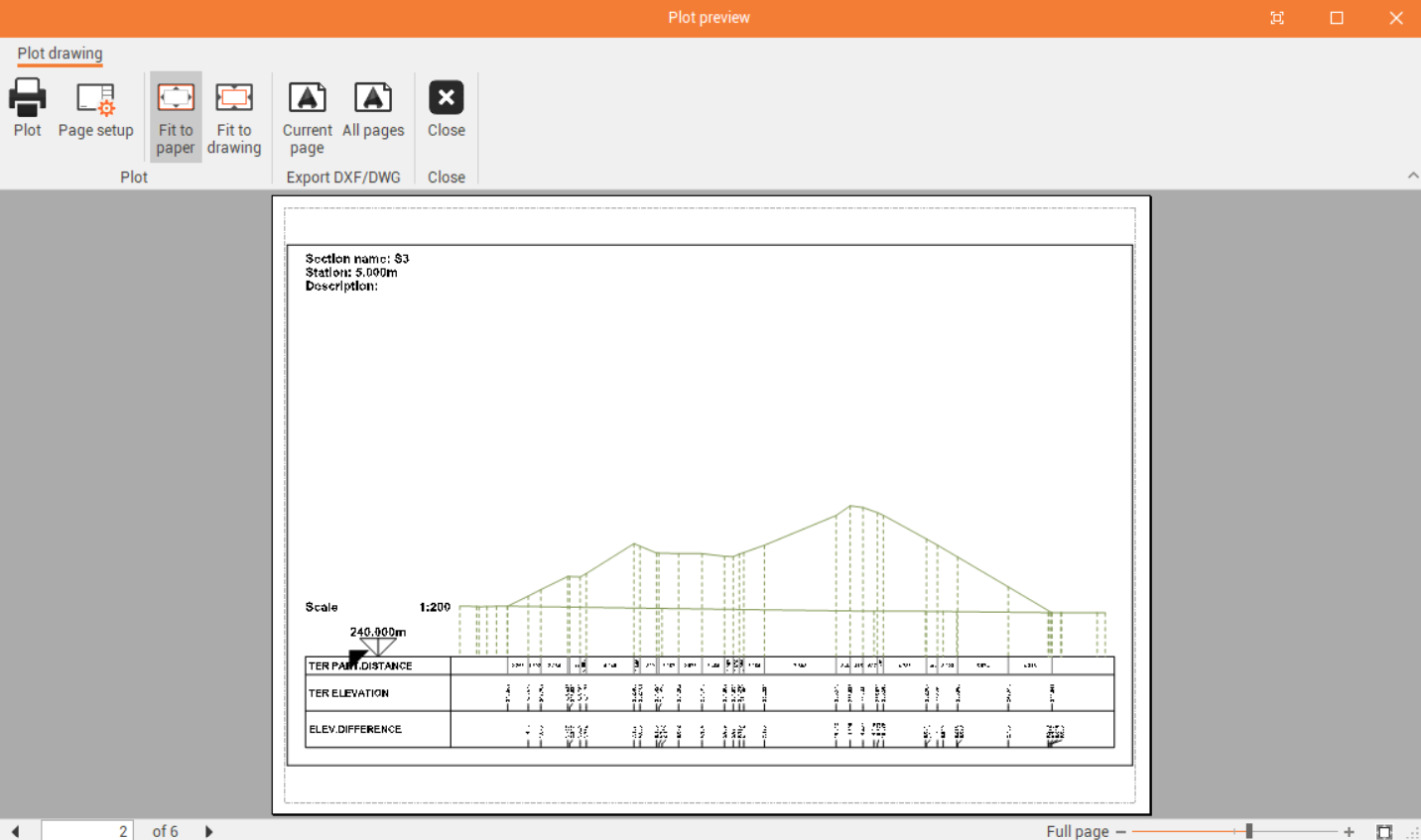Advance to the next page arrow
1421x840 pixels.
(x=208, y=831)
